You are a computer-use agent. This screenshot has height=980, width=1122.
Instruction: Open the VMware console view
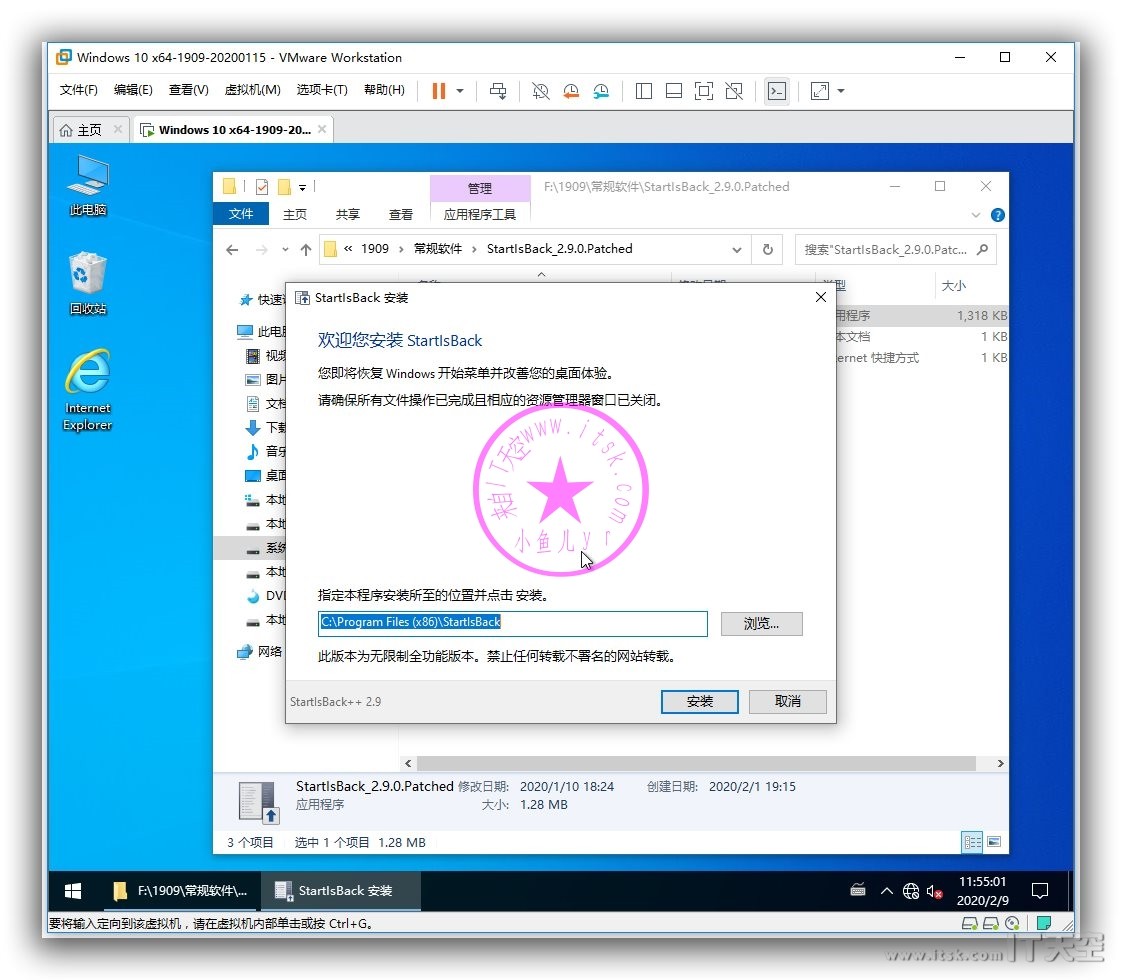777,91
